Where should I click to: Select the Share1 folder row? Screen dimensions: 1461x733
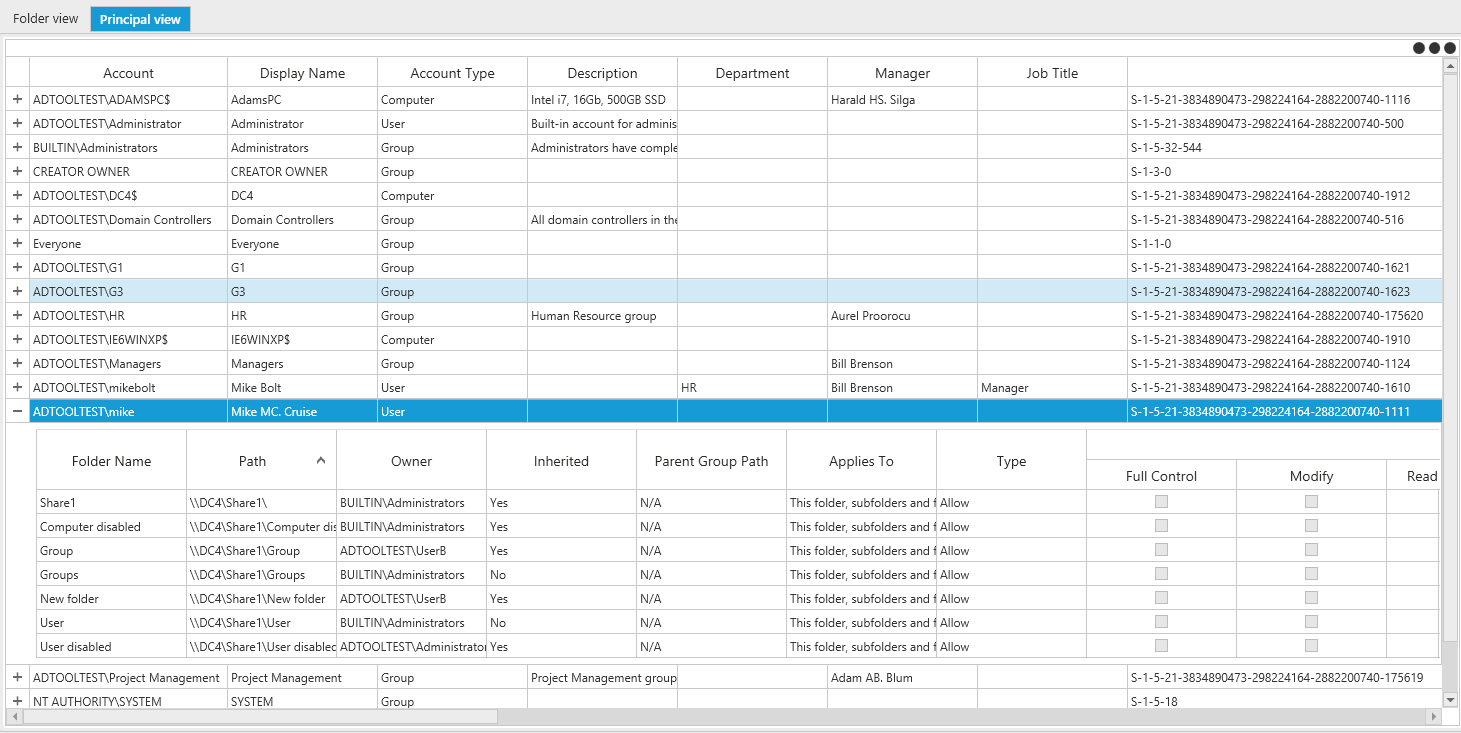pyautogui.click(x=737, y=502)
